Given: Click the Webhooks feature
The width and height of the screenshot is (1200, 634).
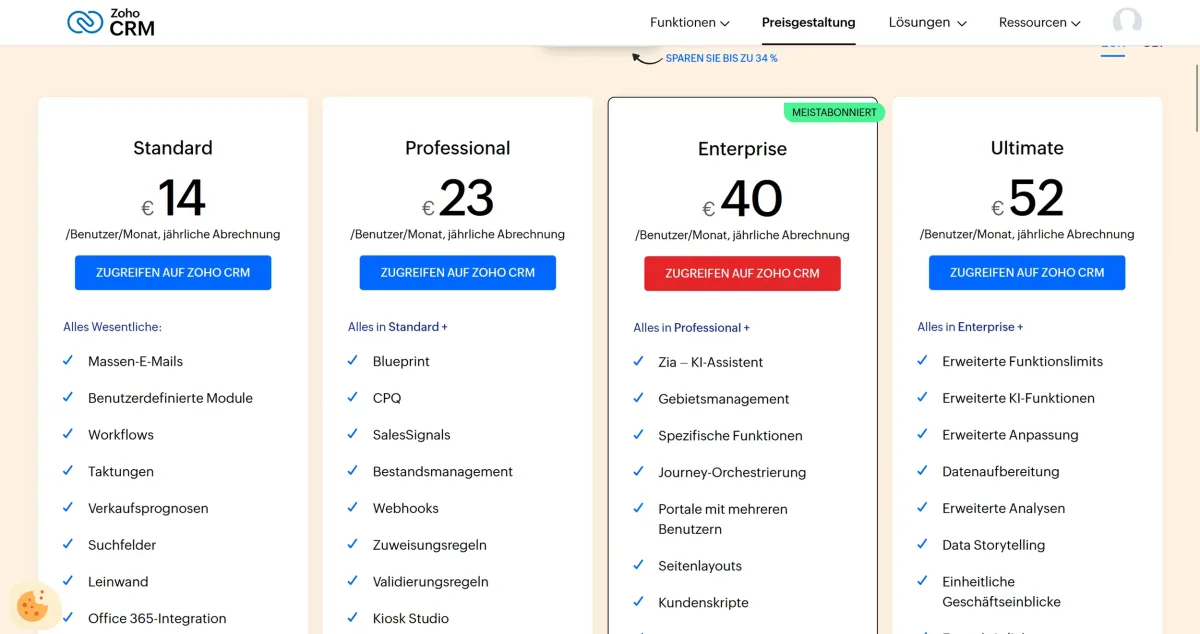Looking at the screenshot, I should point(406,508).
